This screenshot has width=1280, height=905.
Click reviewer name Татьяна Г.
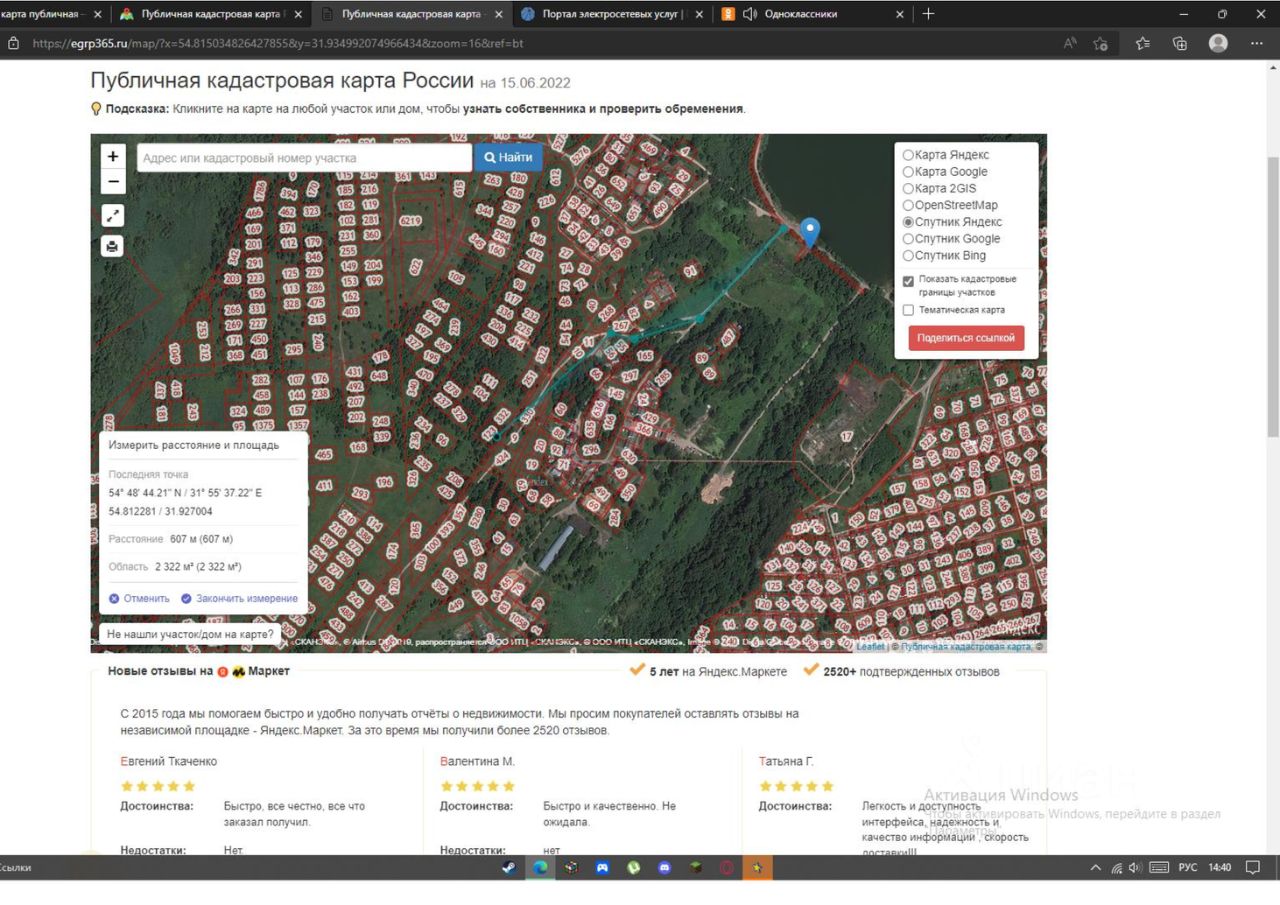(786, 761)
